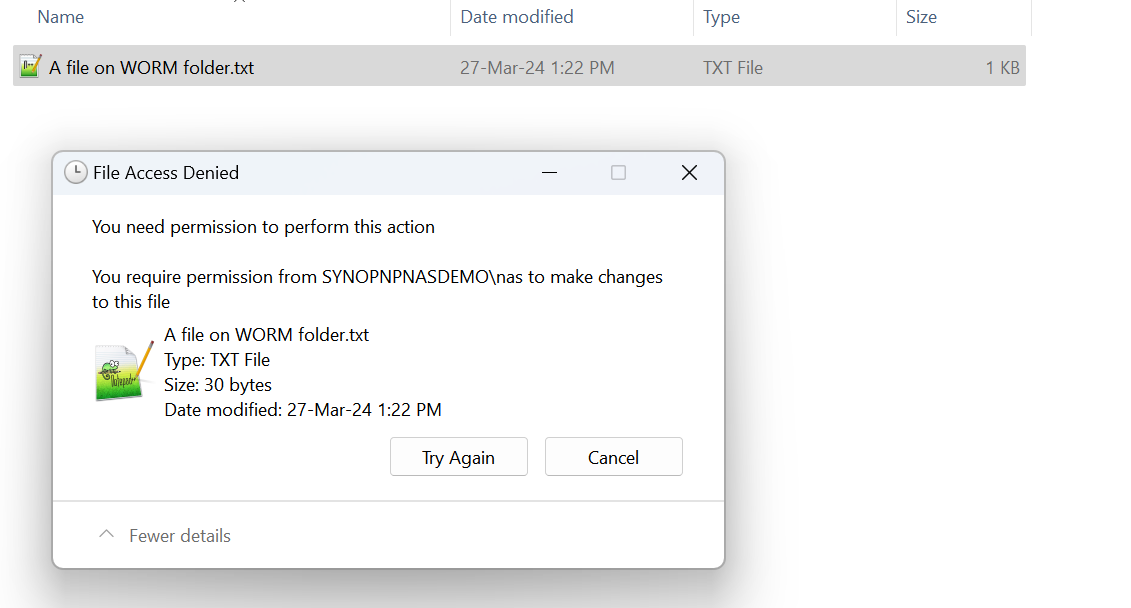Minimize the File Access Denied dialog
Viewport: 1131px width, 608px height.
(x=549, y=172)
